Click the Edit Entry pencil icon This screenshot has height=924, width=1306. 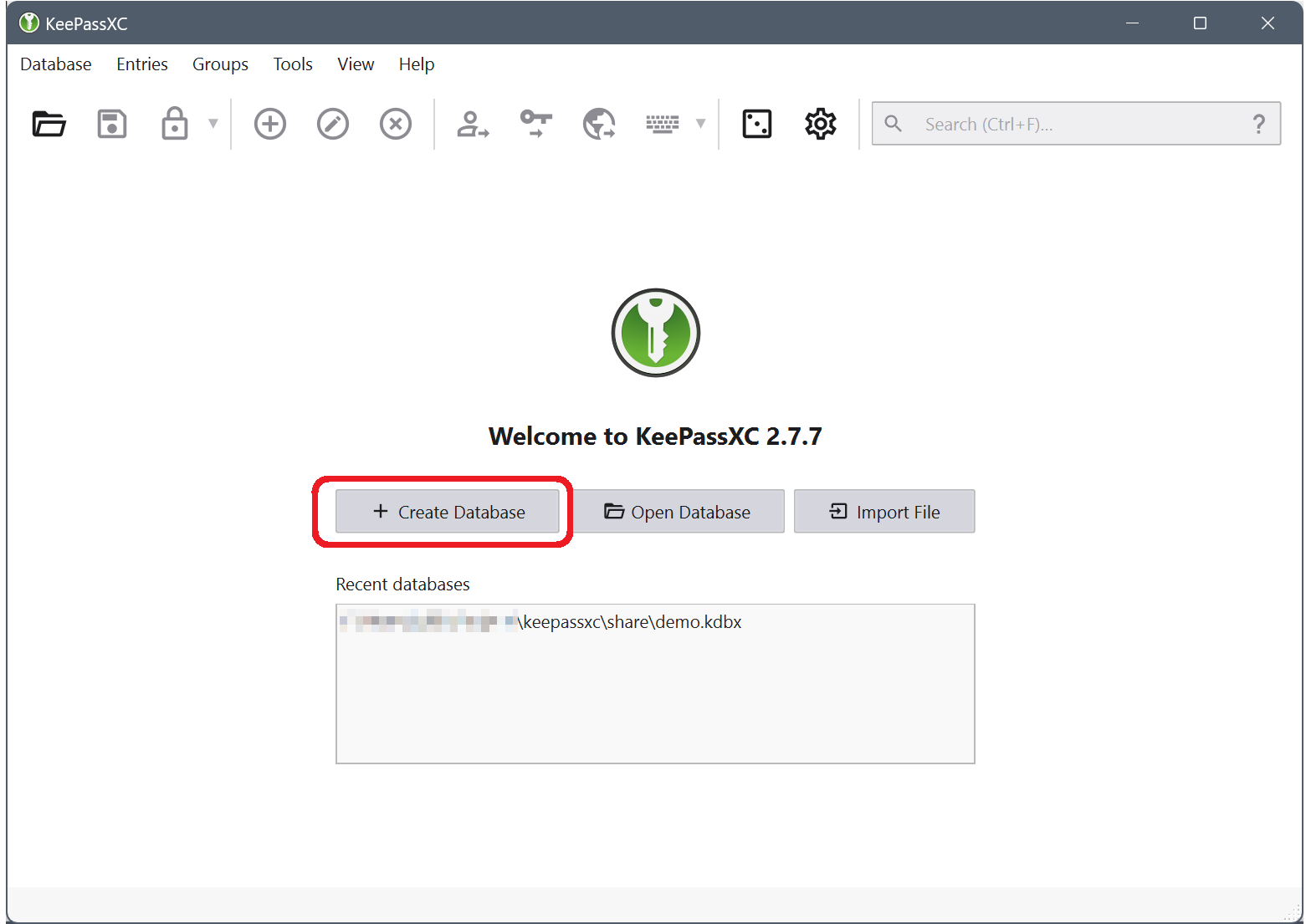click(x=332, y=124)
